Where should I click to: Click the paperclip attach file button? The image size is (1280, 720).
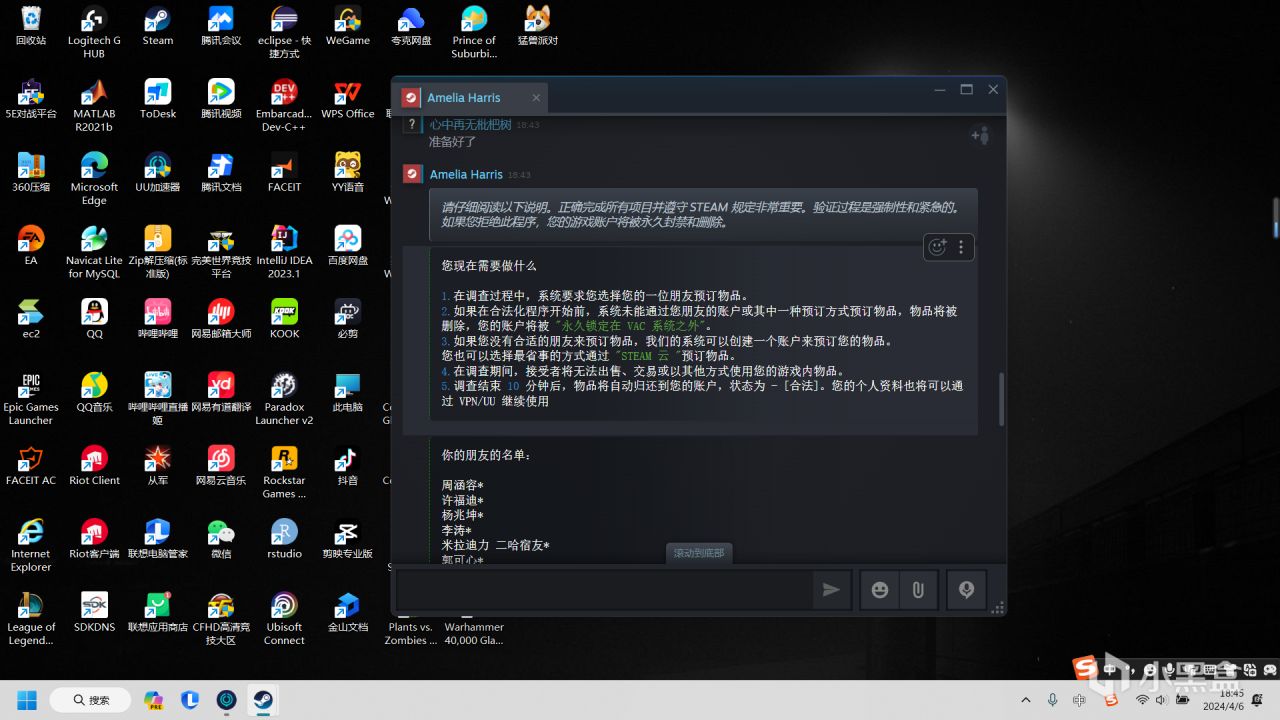point(917,590)
